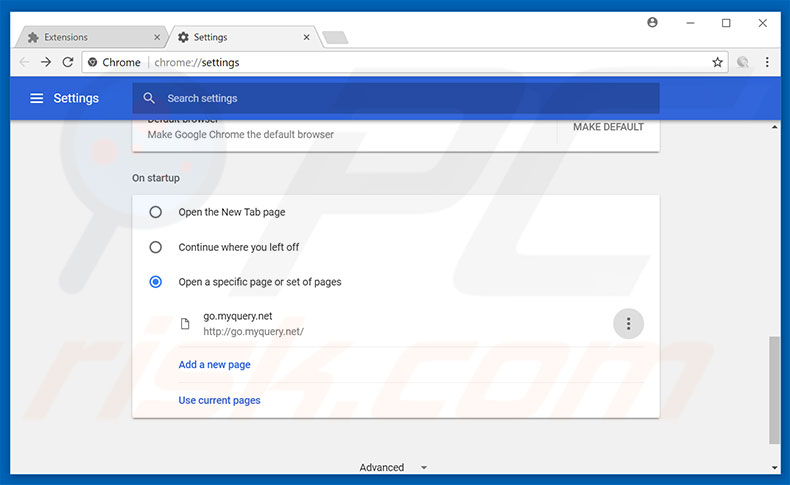Click the browser forward arrow
The image size is (790, 485).
pos(46,62)
